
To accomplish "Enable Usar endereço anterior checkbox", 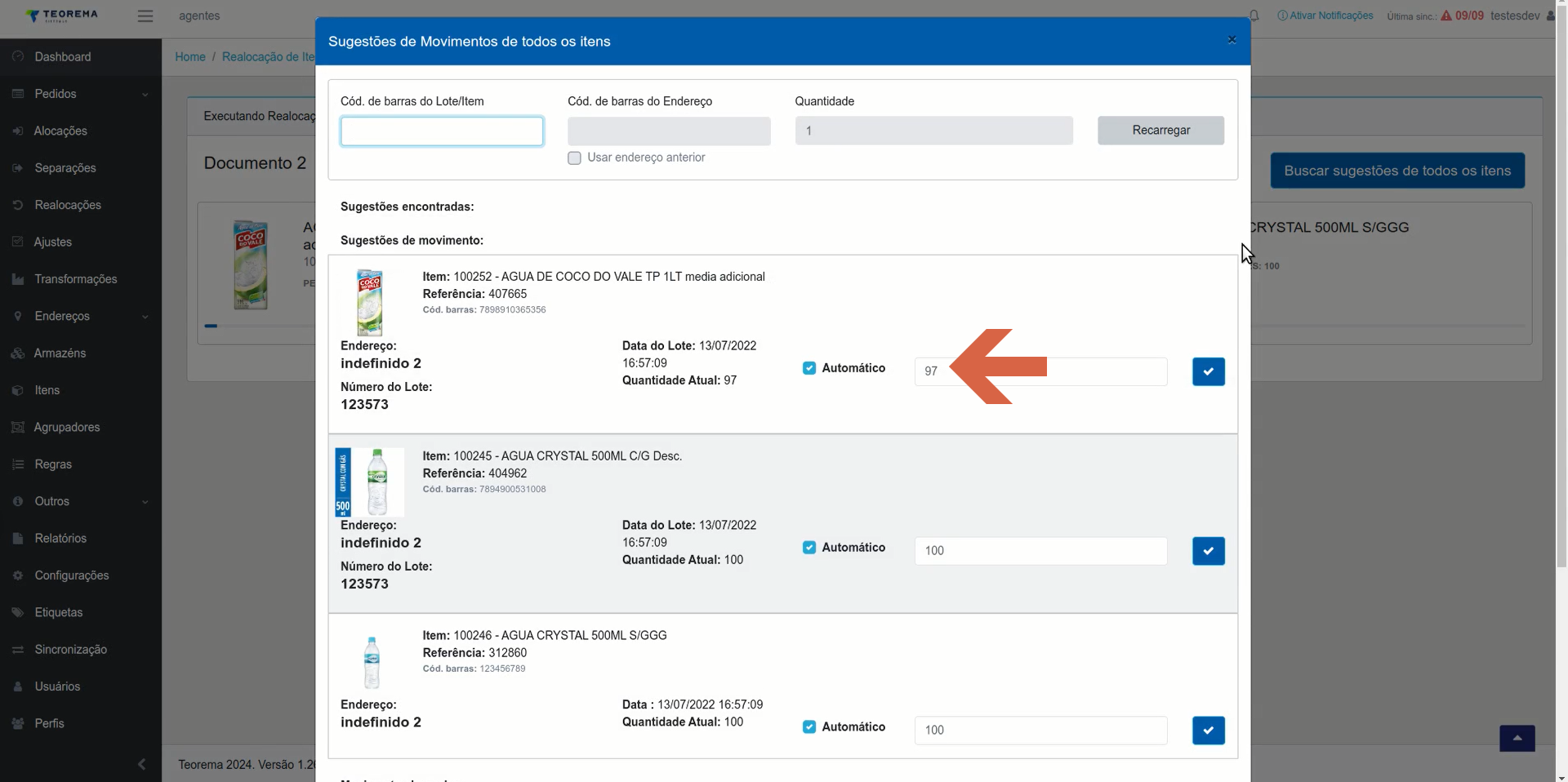I will [x=575, y=158].
